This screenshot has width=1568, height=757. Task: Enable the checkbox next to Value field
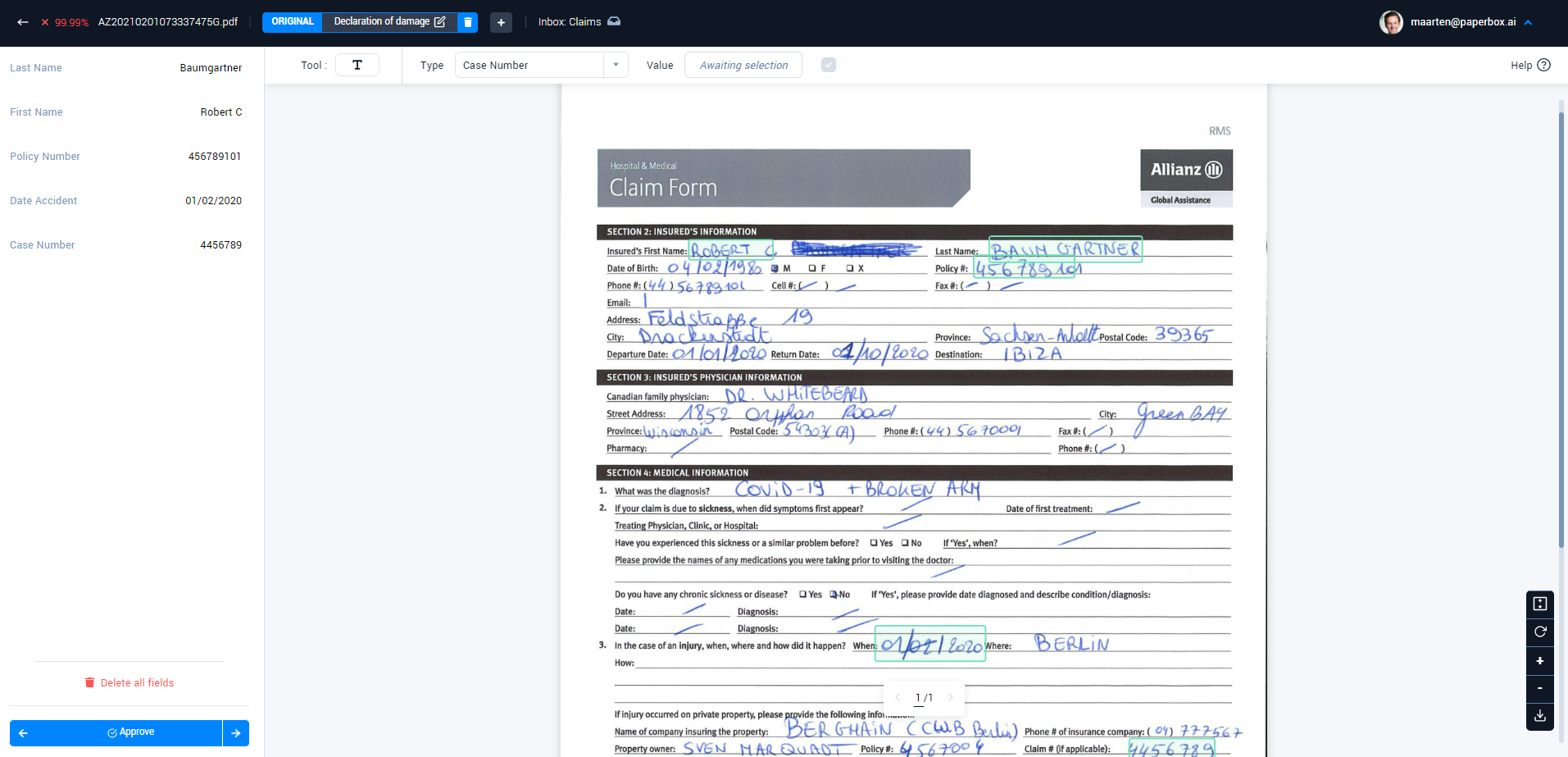click(x=828, y=64)
